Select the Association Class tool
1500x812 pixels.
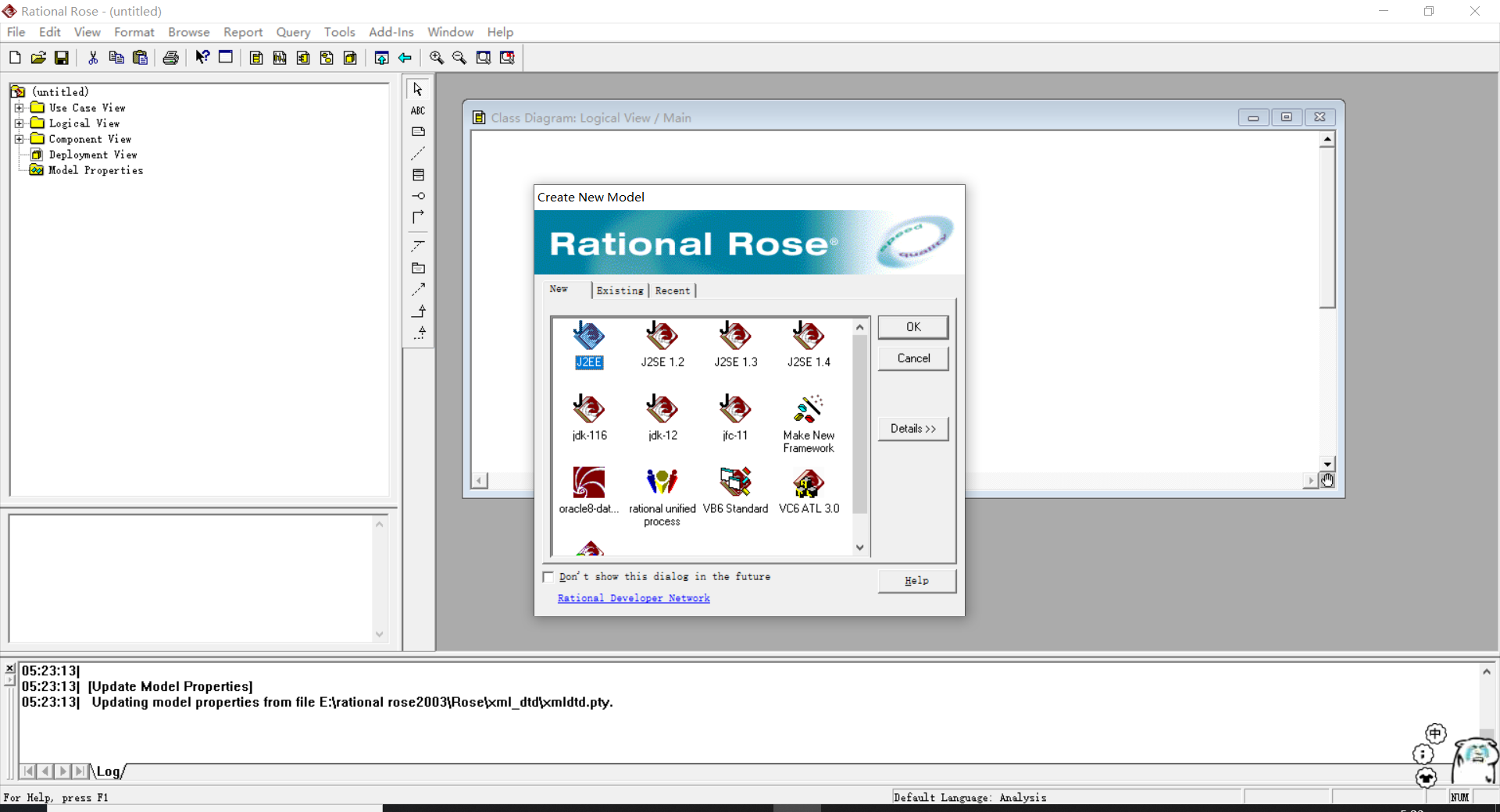[x=418, y=246]
